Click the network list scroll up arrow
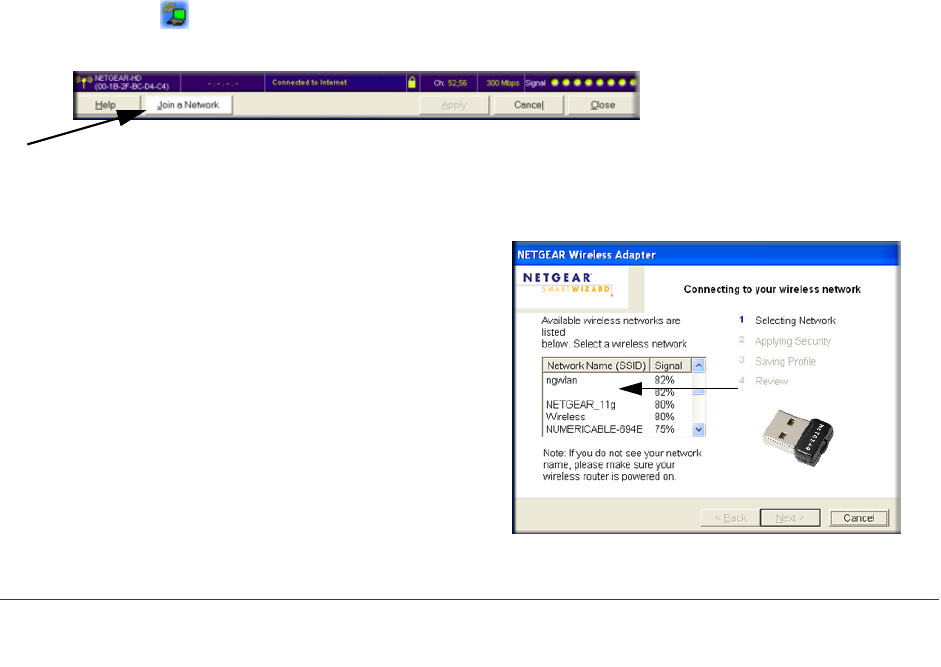Screen dimensions: 941x667 point(699,366)
